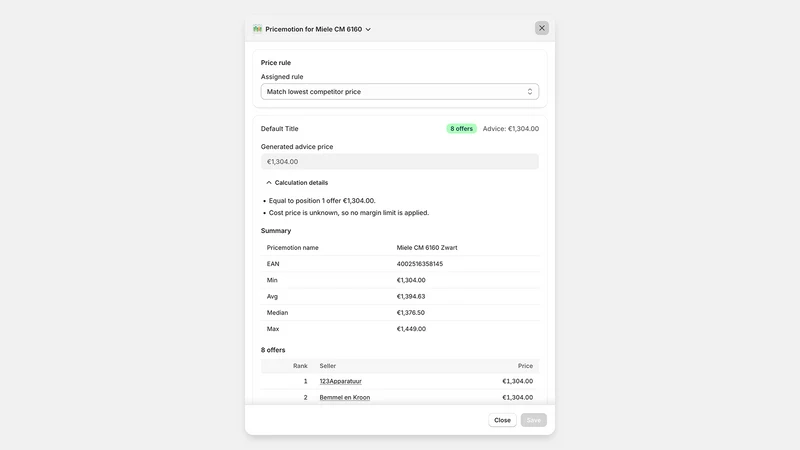This screenshot has height=450, width=800.
Task: Click the Seller column header
Action: (328, 366)
